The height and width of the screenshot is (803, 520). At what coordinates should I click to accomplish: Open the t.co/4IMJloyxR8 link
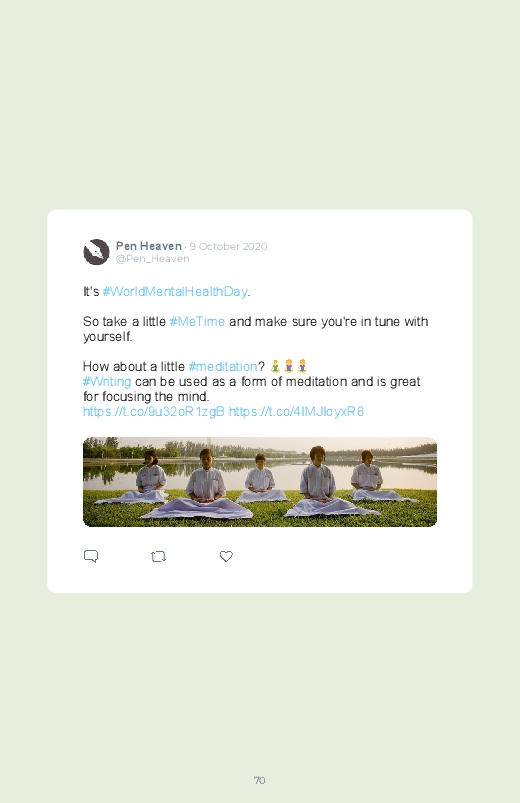point(296,412)
